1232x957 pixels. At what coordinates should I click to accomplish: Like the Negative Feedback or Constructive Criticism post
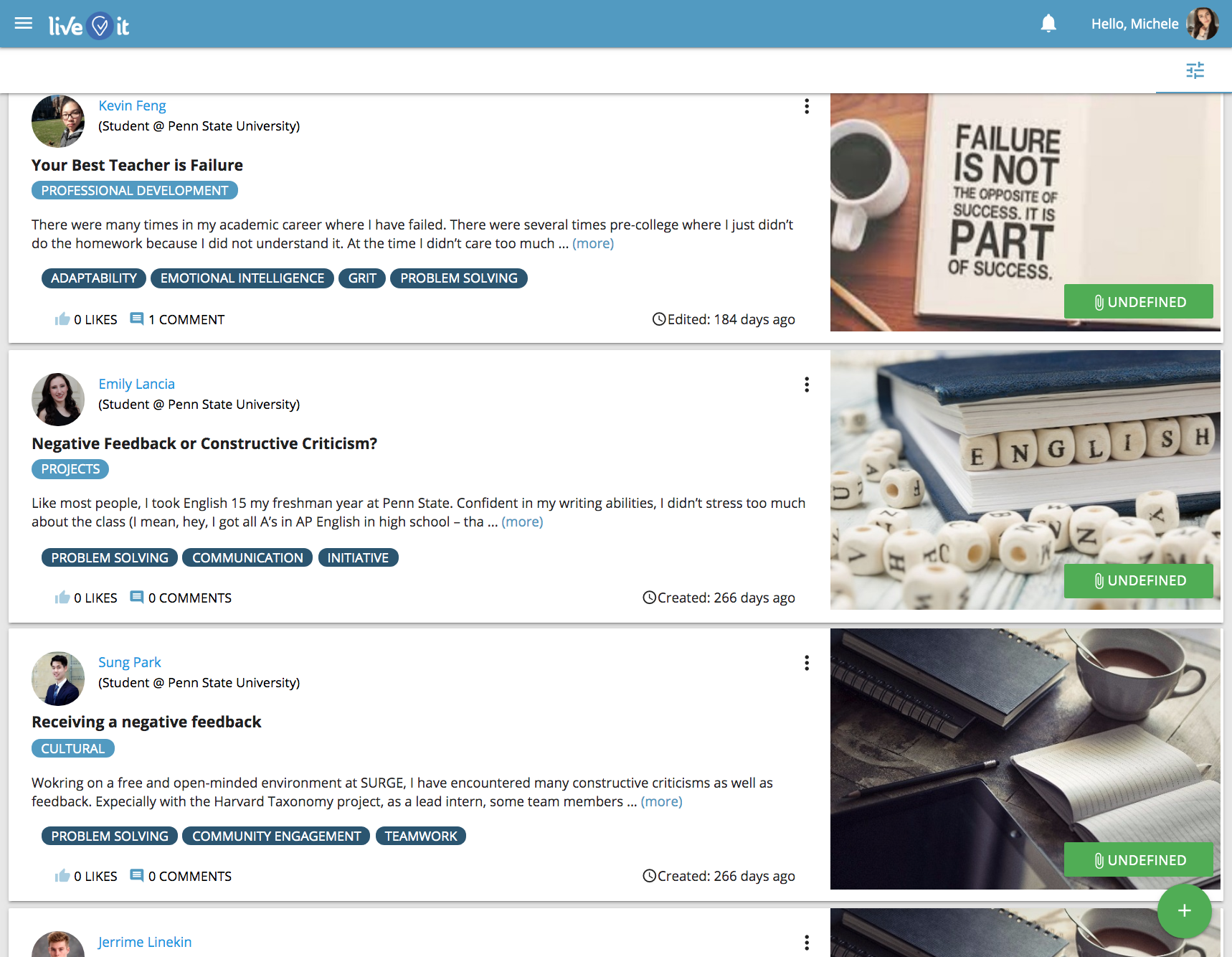coord(62,598)
